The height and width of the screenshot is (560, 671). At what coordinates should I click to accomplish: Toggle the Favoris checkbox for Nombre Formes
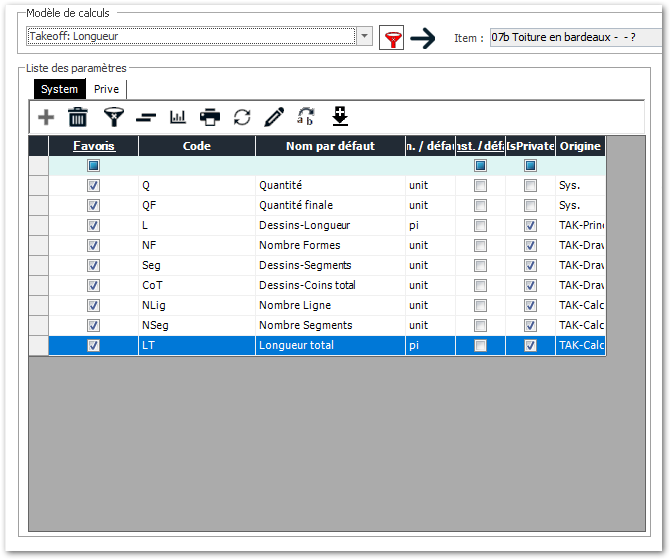tap(93, 246)
